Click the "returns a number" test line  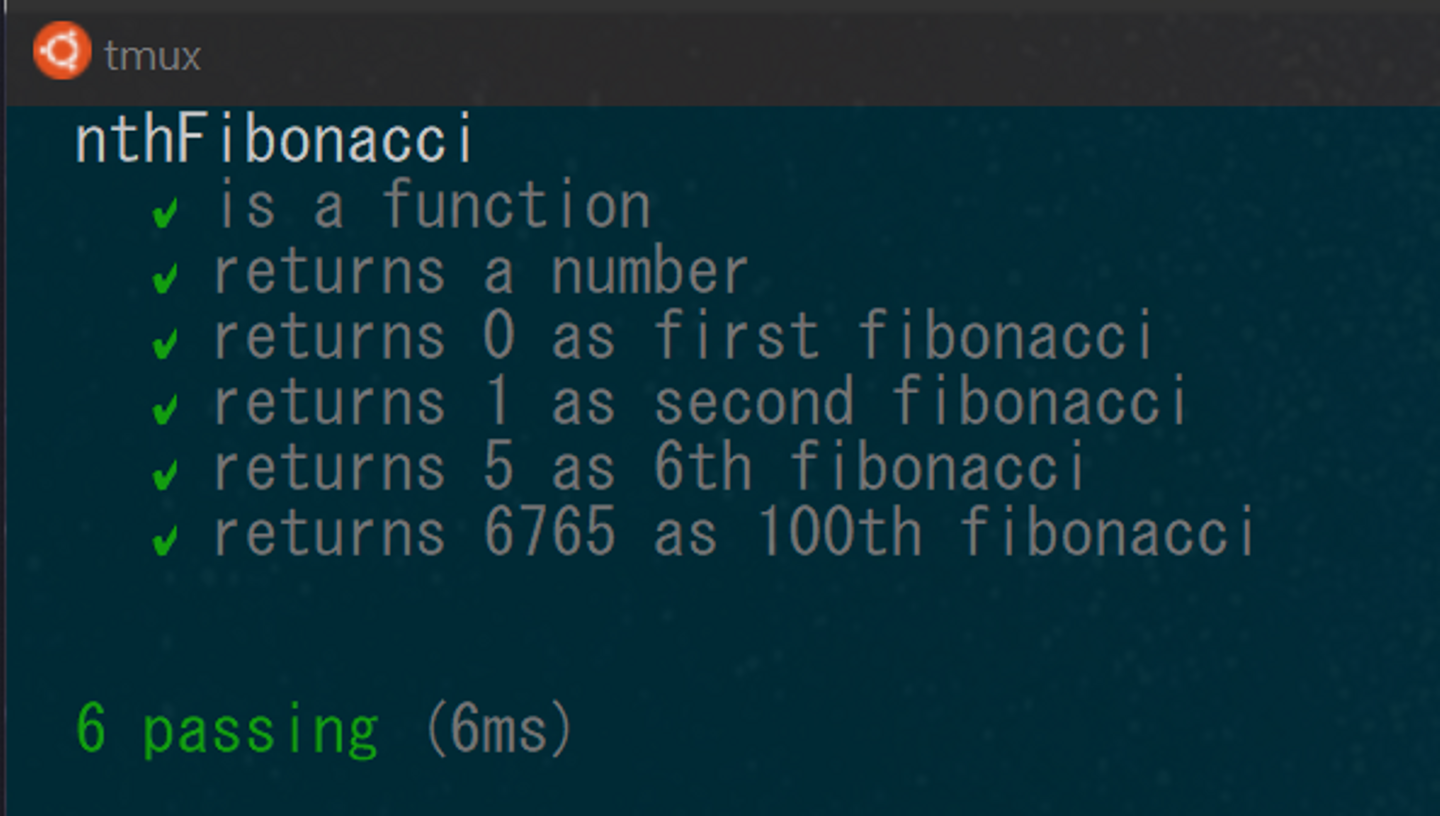(480, 272)
